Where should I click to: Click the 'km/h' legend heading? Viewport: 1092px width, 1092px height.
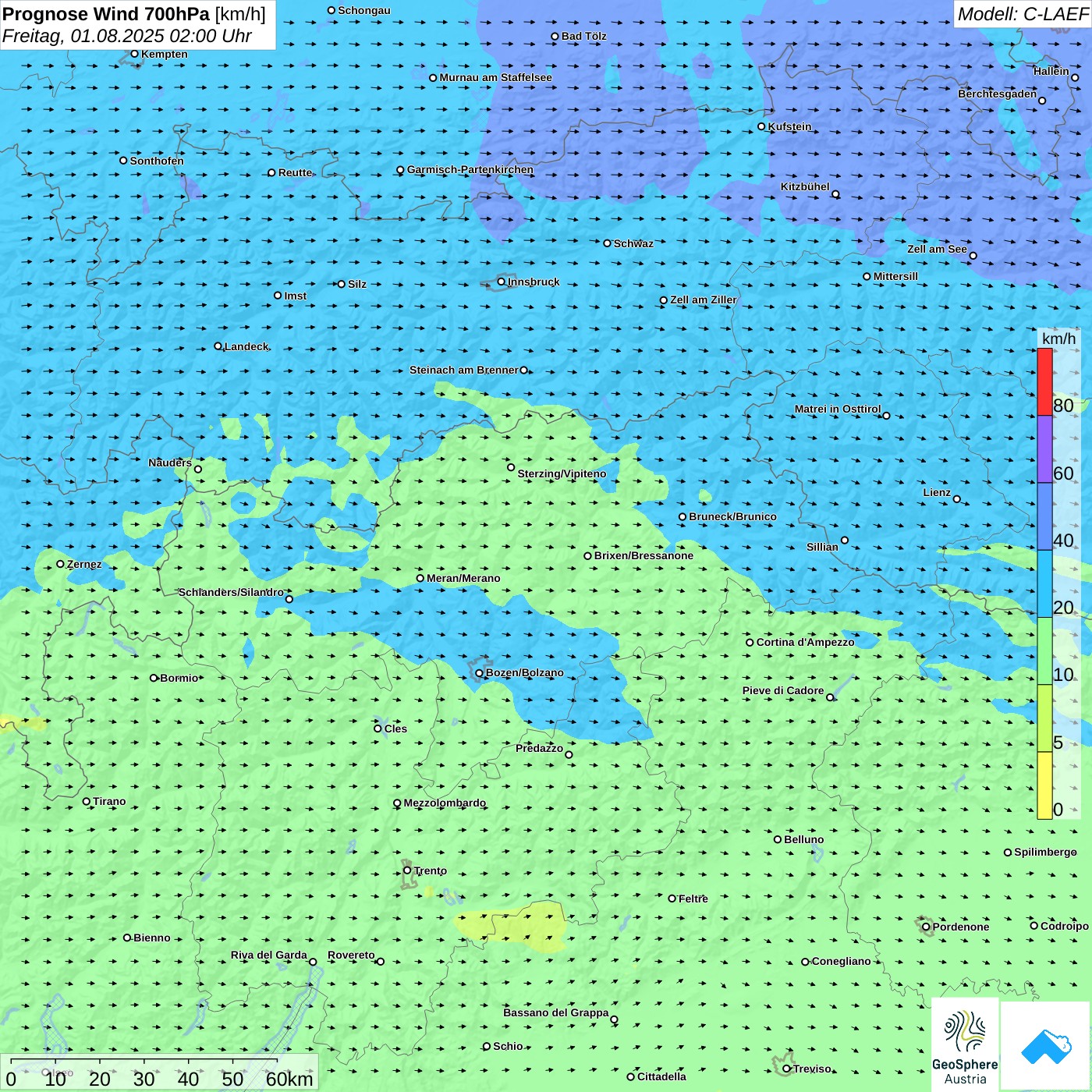point(1059,339)
